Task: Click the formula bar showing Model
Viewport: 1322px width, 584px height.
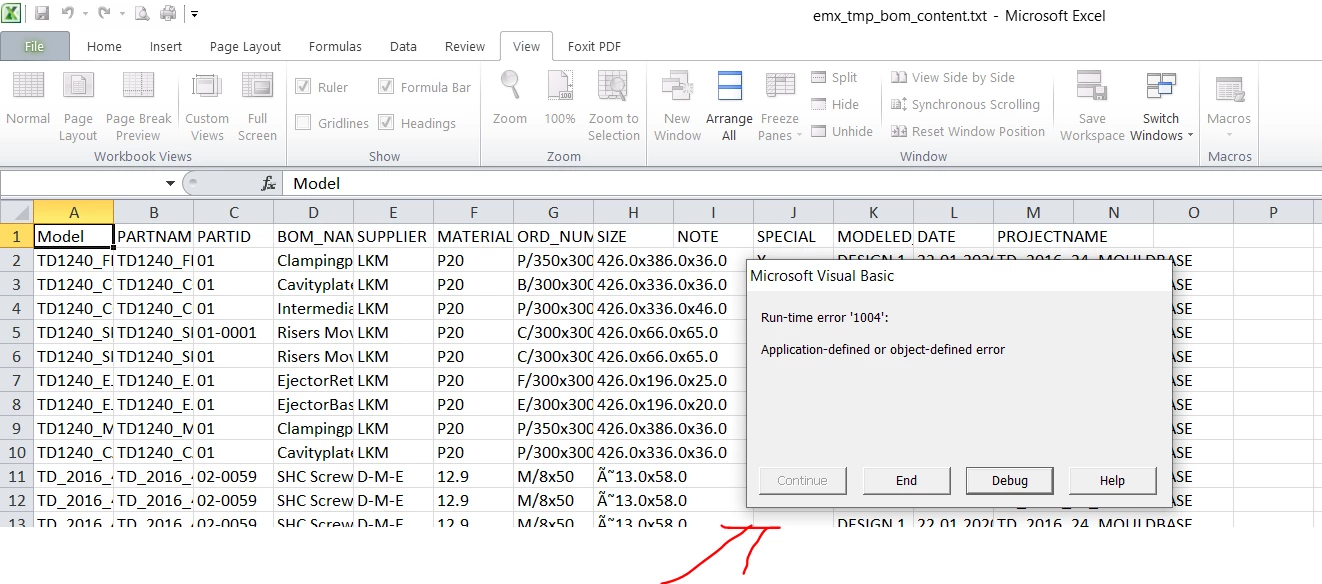Action: pyautogui.click(x=800, y=184)
